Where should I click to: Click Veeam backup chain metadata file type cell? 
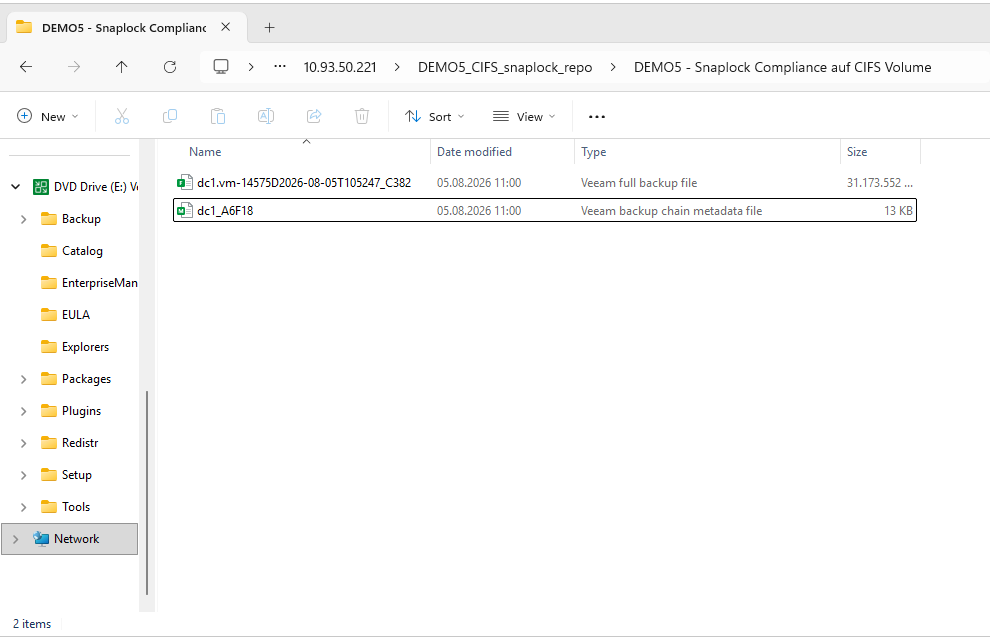(x=671, y=211)
